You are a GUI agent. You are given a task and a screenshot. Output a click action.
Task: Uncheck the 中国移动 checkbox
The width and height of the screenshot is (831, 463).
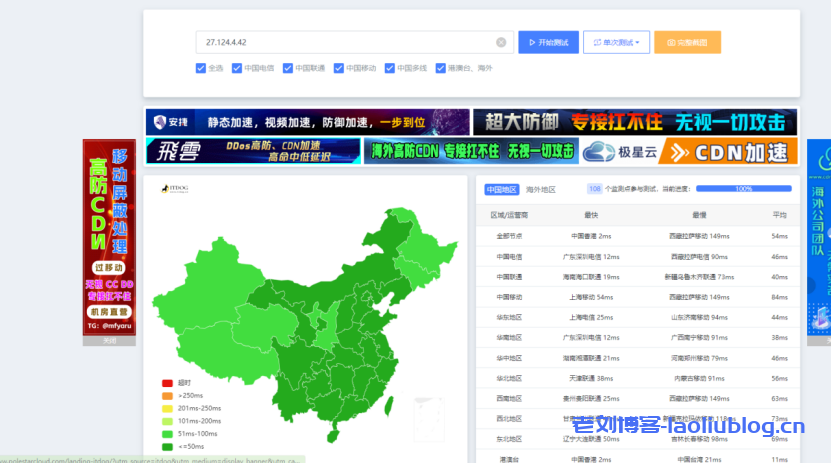pos(339,68)
